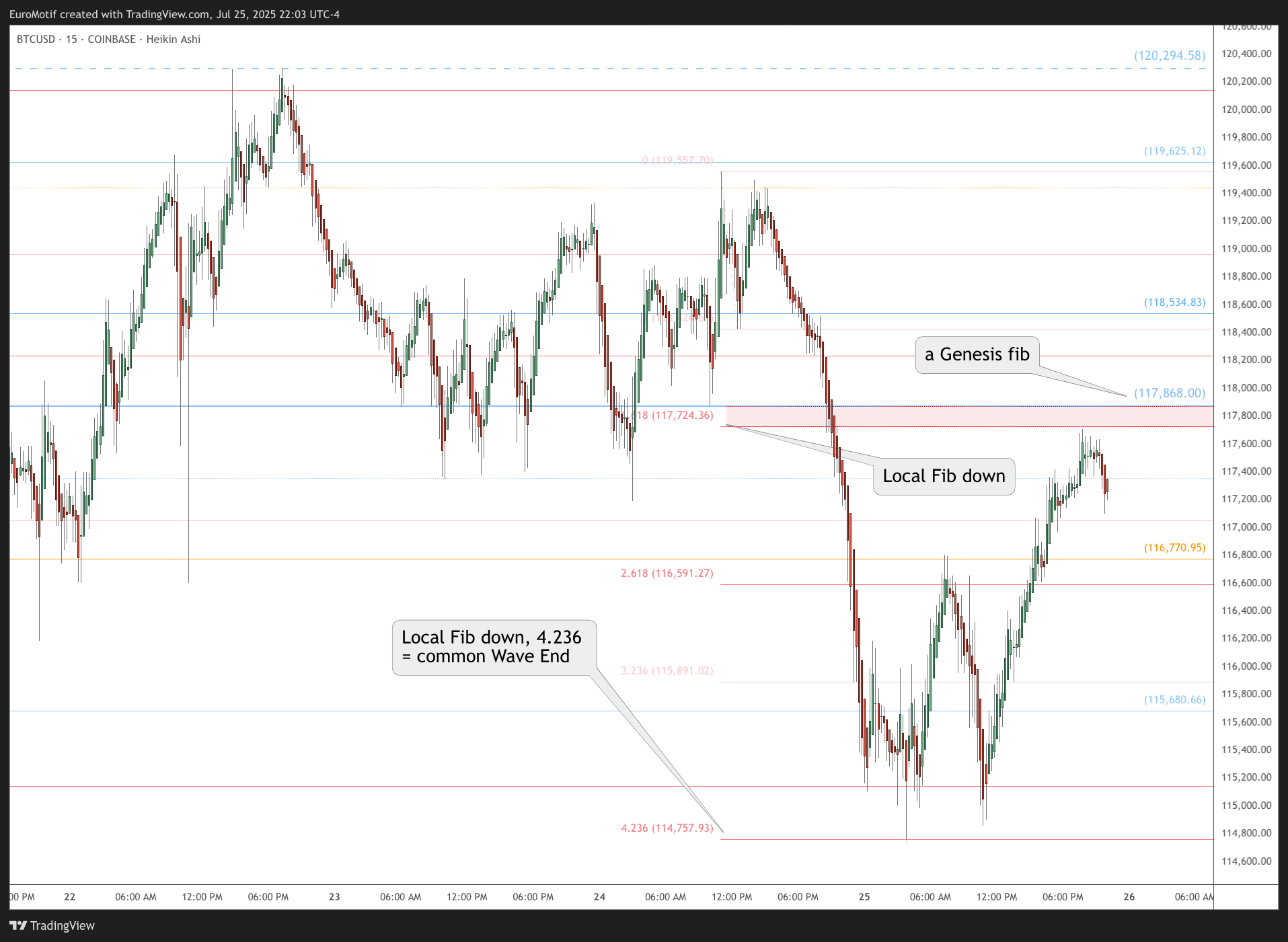1288x942 pixels.
Task: Click the date 24 on time axis
Action: click(599, 897)
